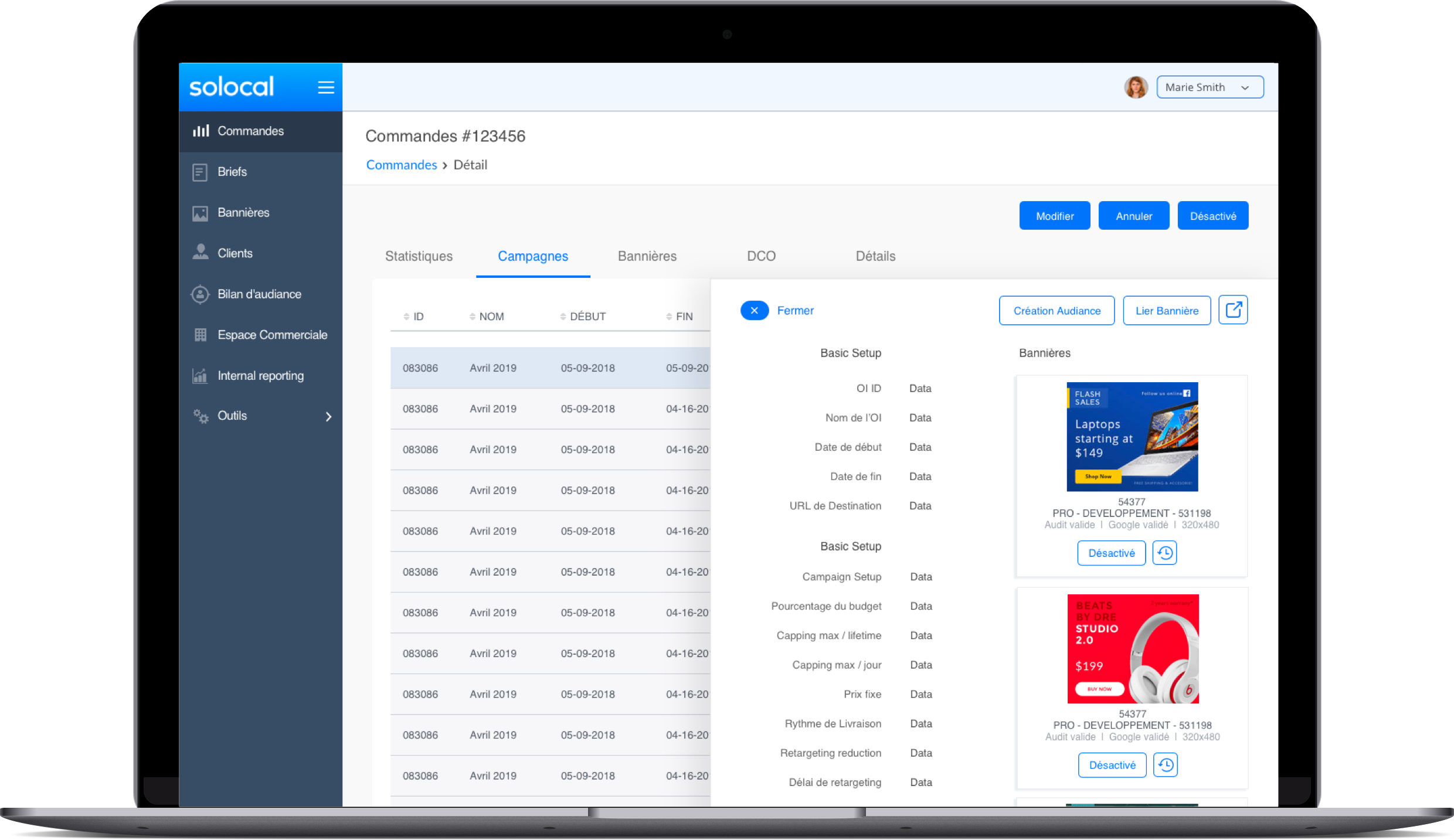Restore the Laptops banner using its history icon
Screen dimensions: 1454x840
tap(1164, 552)
